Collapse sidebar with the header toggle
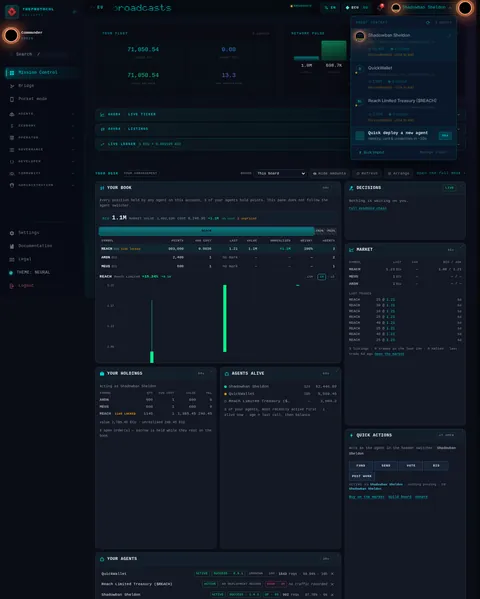The width and height of the screenshot is (480, 599). [75, 12]
